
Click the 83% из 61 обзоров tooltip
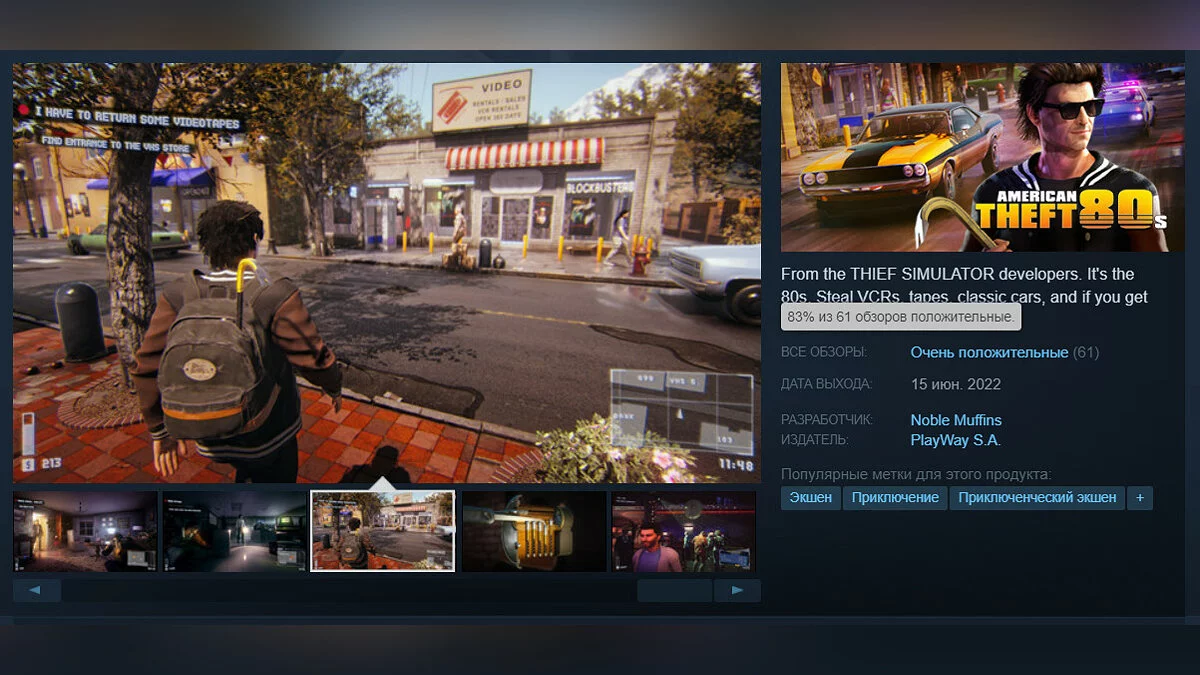(x=900, y=317)
